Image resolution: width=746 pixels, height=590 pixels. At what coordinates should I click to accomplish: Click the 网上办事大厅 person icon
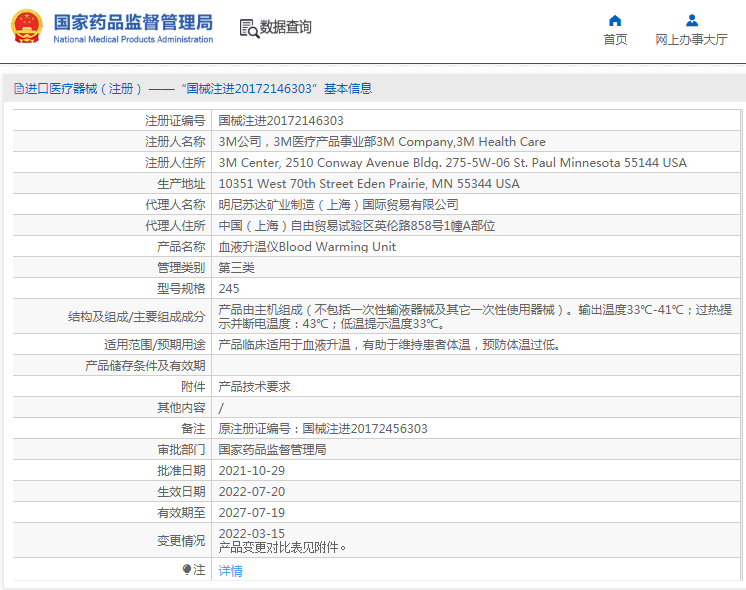[691, 20]
